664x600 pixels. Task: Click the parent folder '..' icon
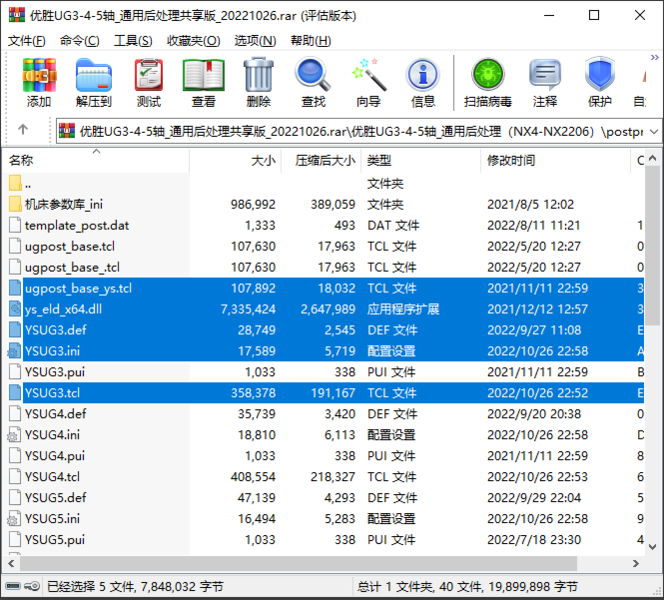[x=15, y=183]
